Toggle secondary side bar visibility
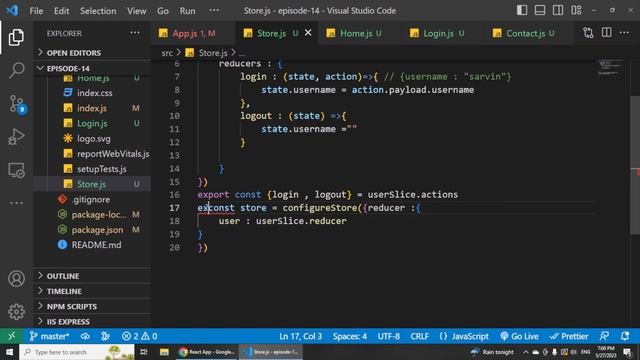Screen dimensions: 640x360 pyautogui.click(x=558, y=10)
